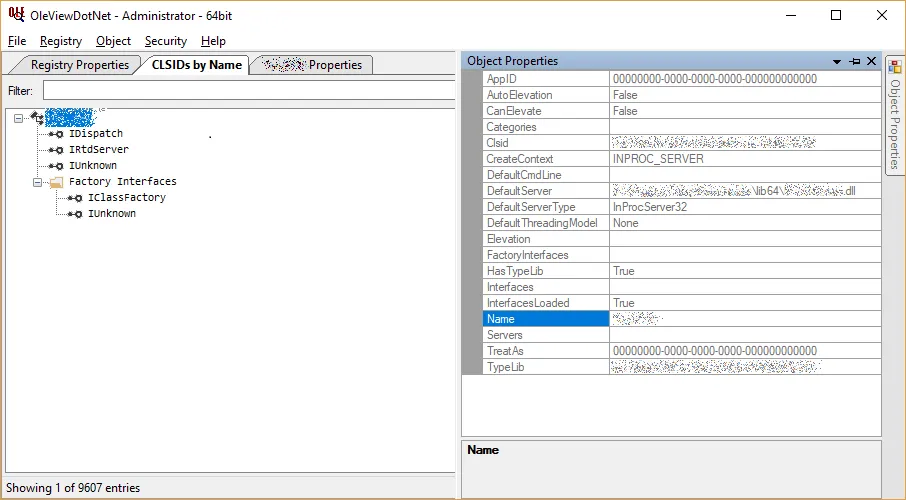This screenshot has width=906, height=500.
Task: Open the Help menu
Action: (213, 41)
